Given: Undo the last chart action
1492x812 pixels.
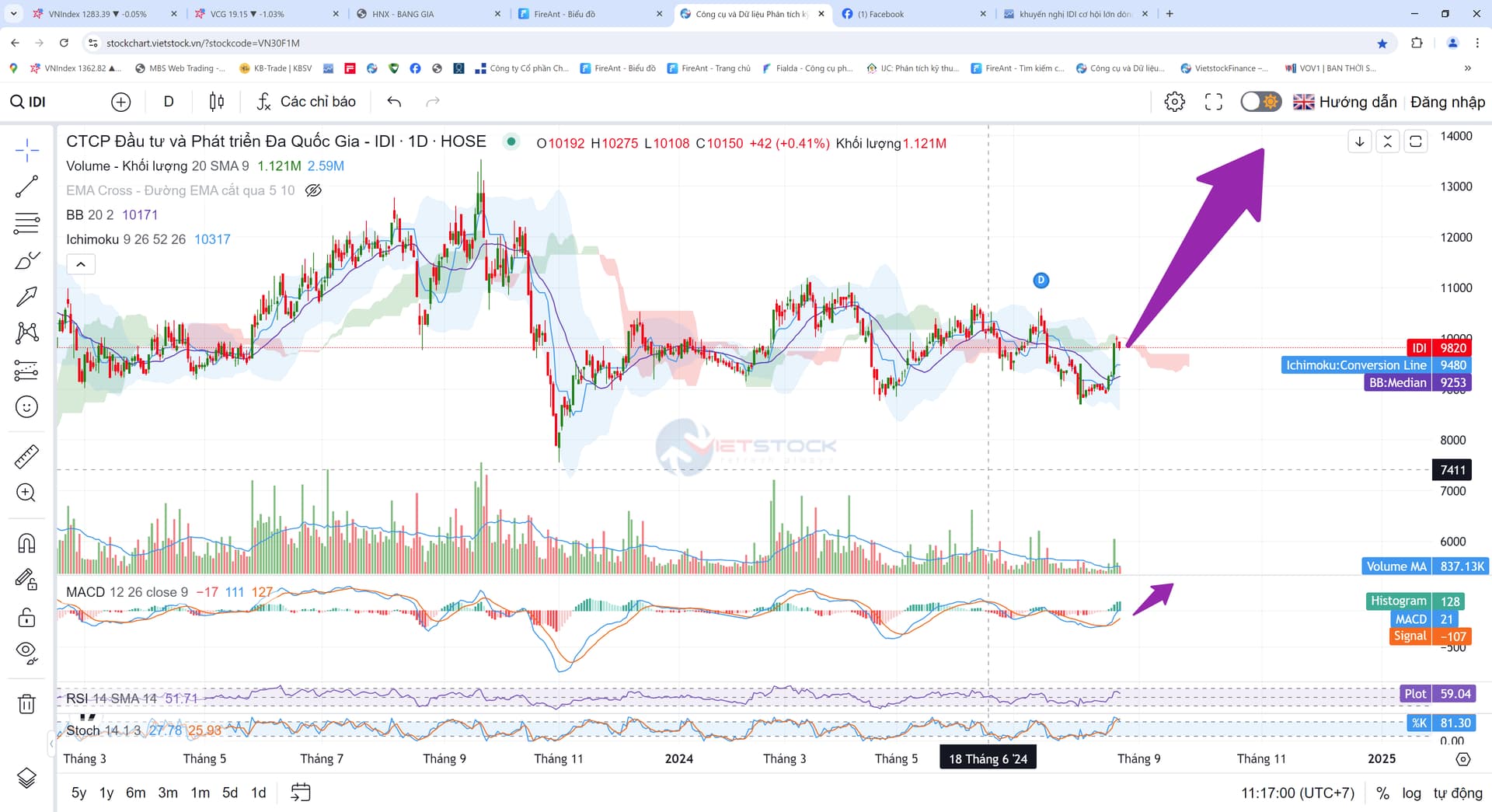Looking at the screenshot, I should click(394, 102).
